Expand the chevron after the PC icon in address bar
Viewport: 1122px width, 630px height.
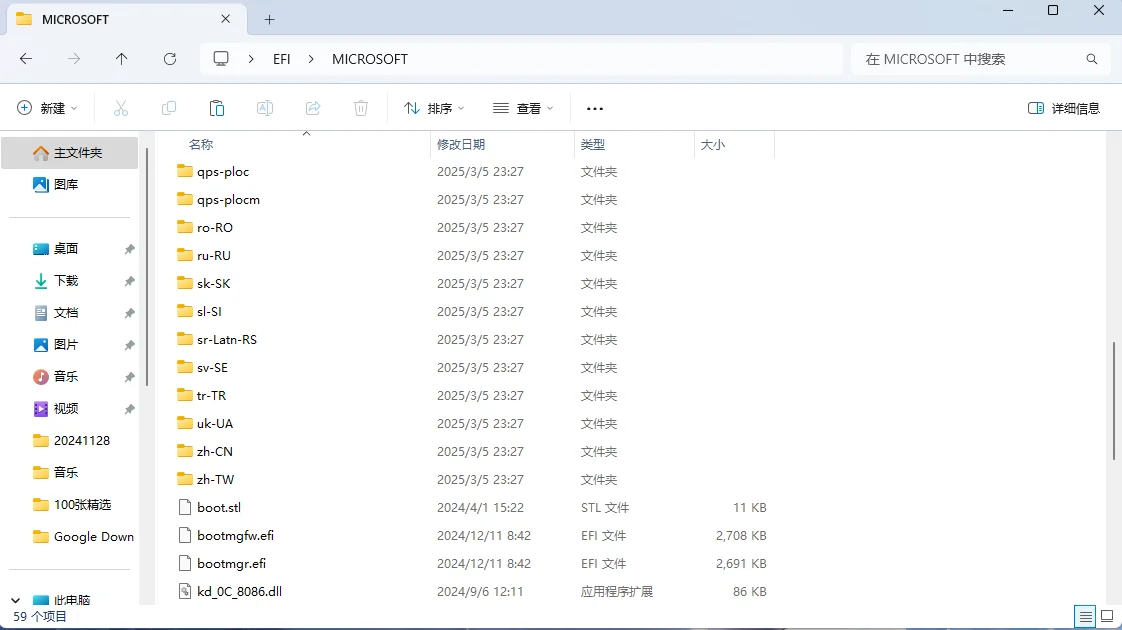click(250, 59)
